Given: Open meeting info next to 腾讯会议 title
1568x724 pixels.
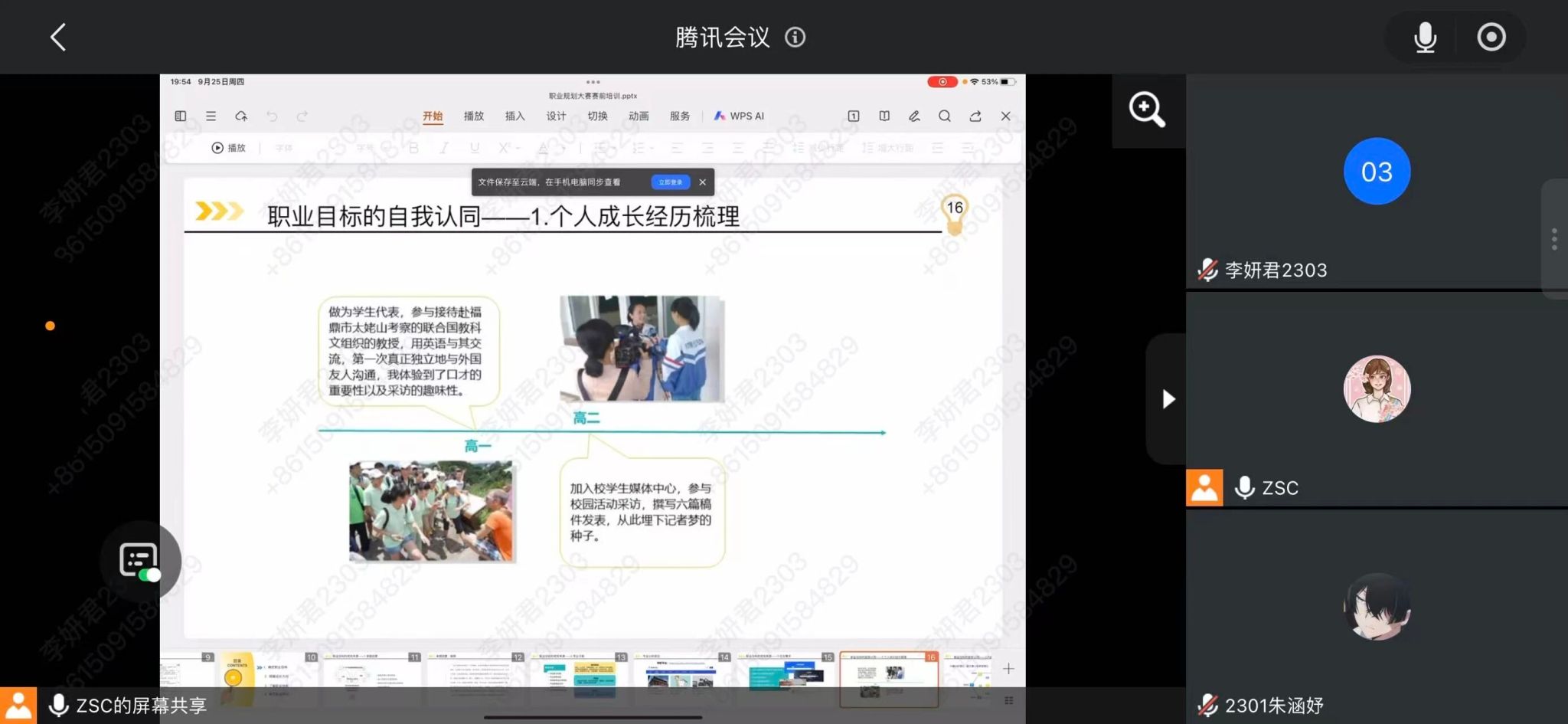Looking at the screenshot, I should (x=795, y=37).
